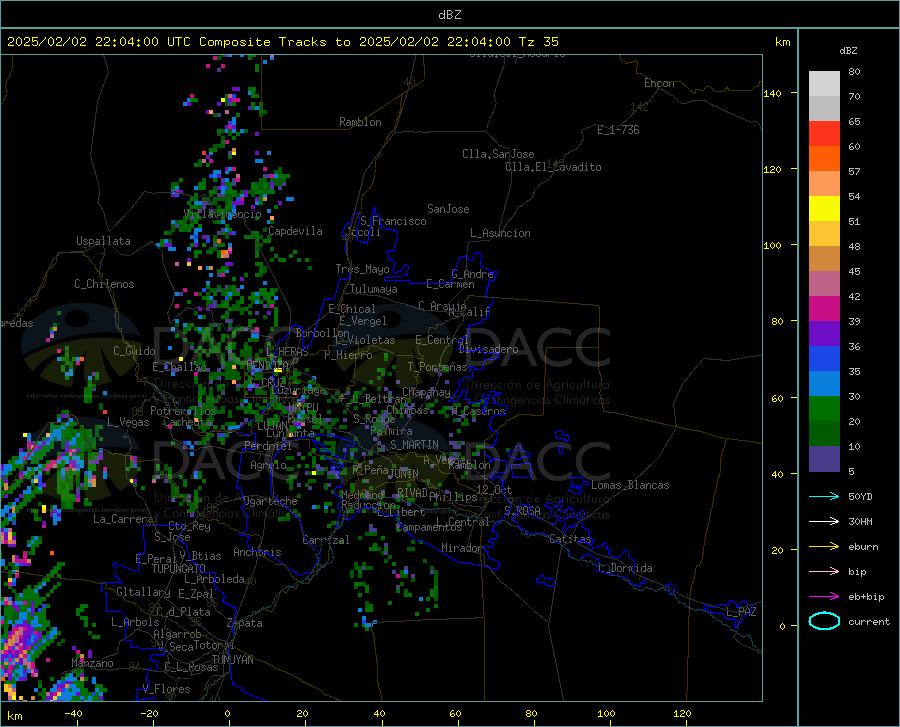The height and width of the screenshot is (727, 900).
Task: Click the white 30HM arrow in legend
Action: (x=824, y=522)
